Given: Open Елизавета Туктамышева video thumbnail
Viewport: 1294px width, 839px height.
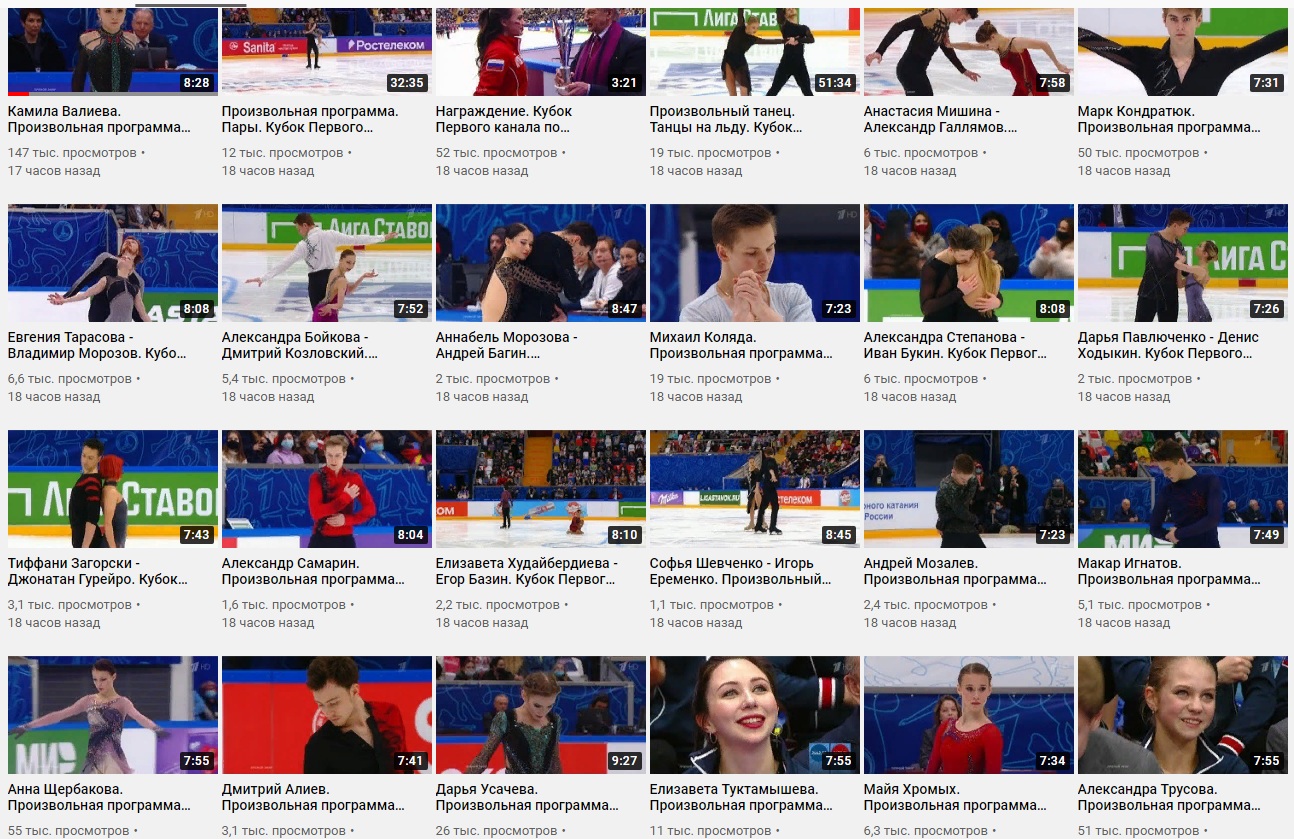Looking at the screenshot, I should [x=755, y=715].
